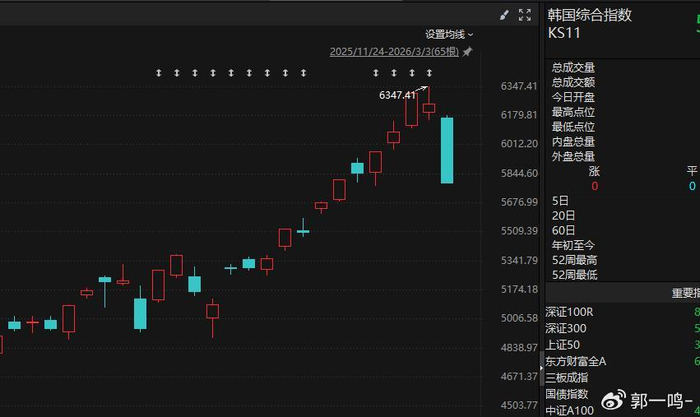Click the 2025/11/24-2026/3/3 date range link

click(394, 52)
